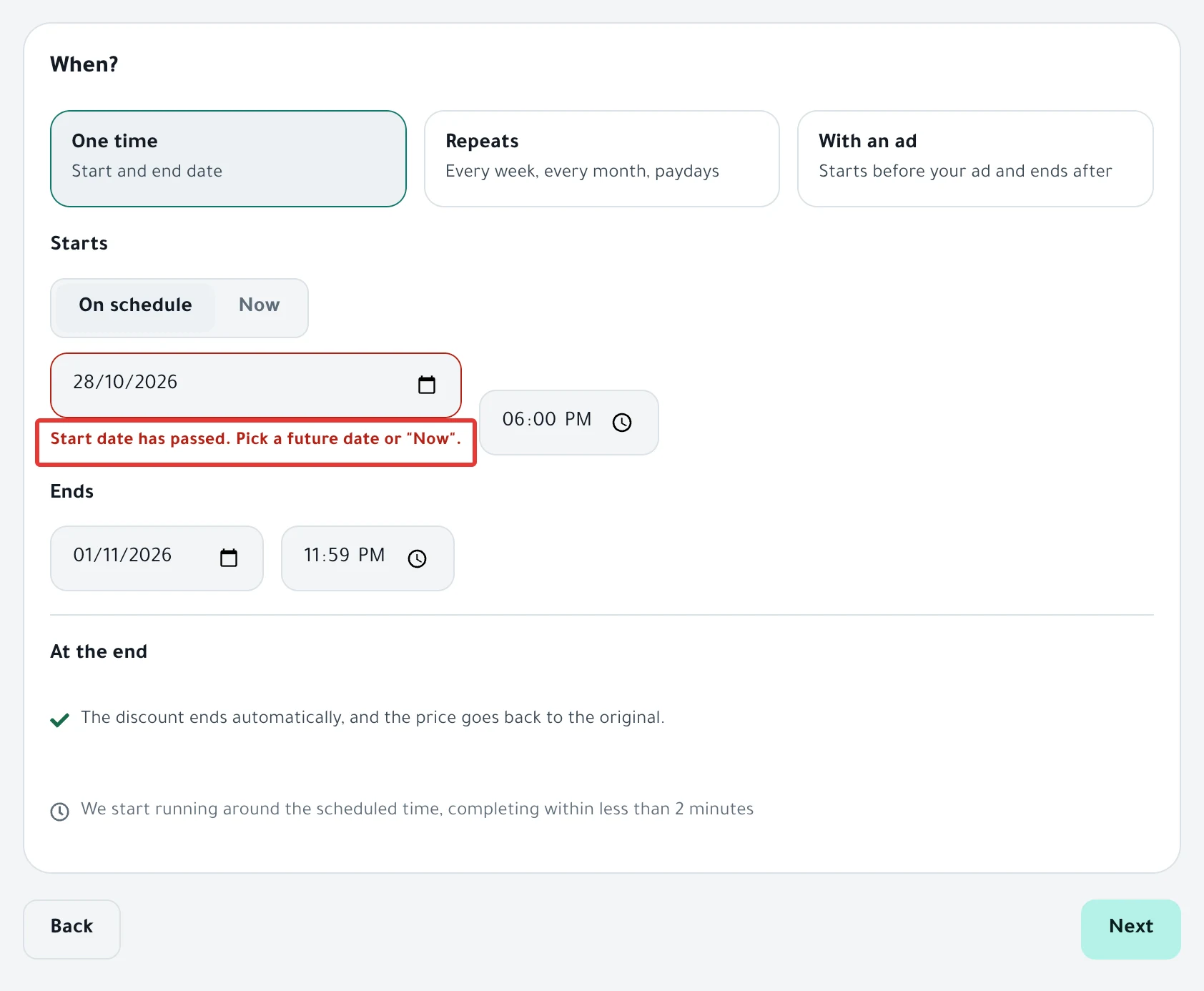This screenshot has height=991, width=1204.
Task: Click the 'When?' heading
Action: [84, 64]
